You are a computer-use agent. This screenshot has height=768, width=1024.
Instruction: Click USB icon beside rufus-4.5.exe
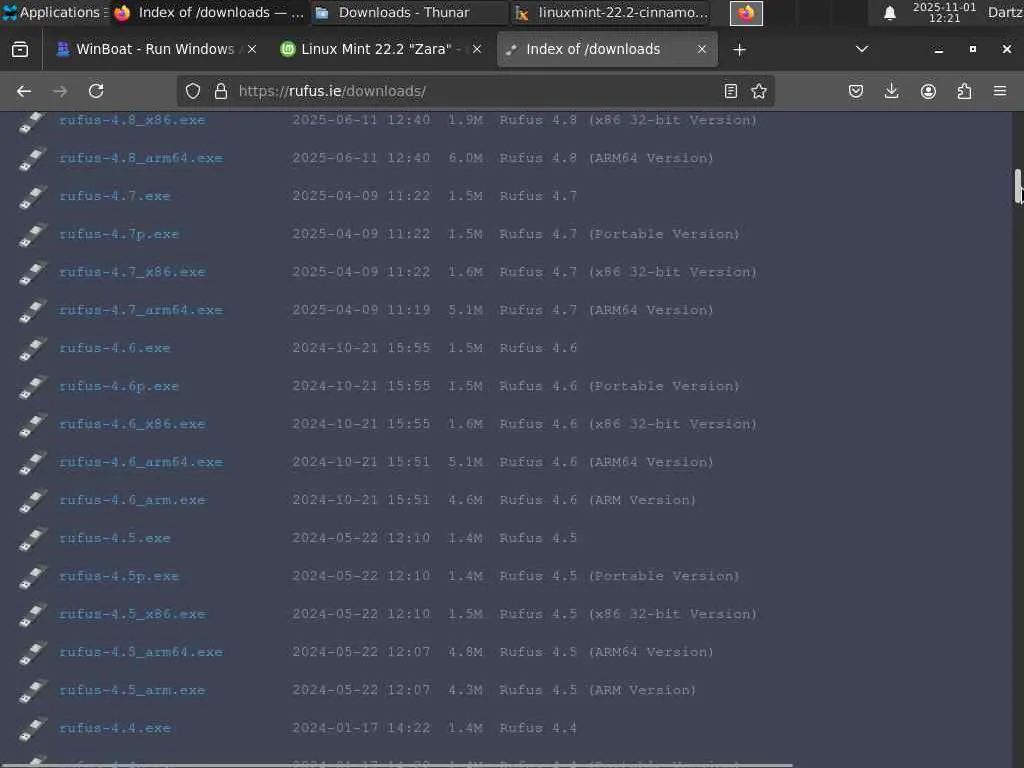[32, 539]
